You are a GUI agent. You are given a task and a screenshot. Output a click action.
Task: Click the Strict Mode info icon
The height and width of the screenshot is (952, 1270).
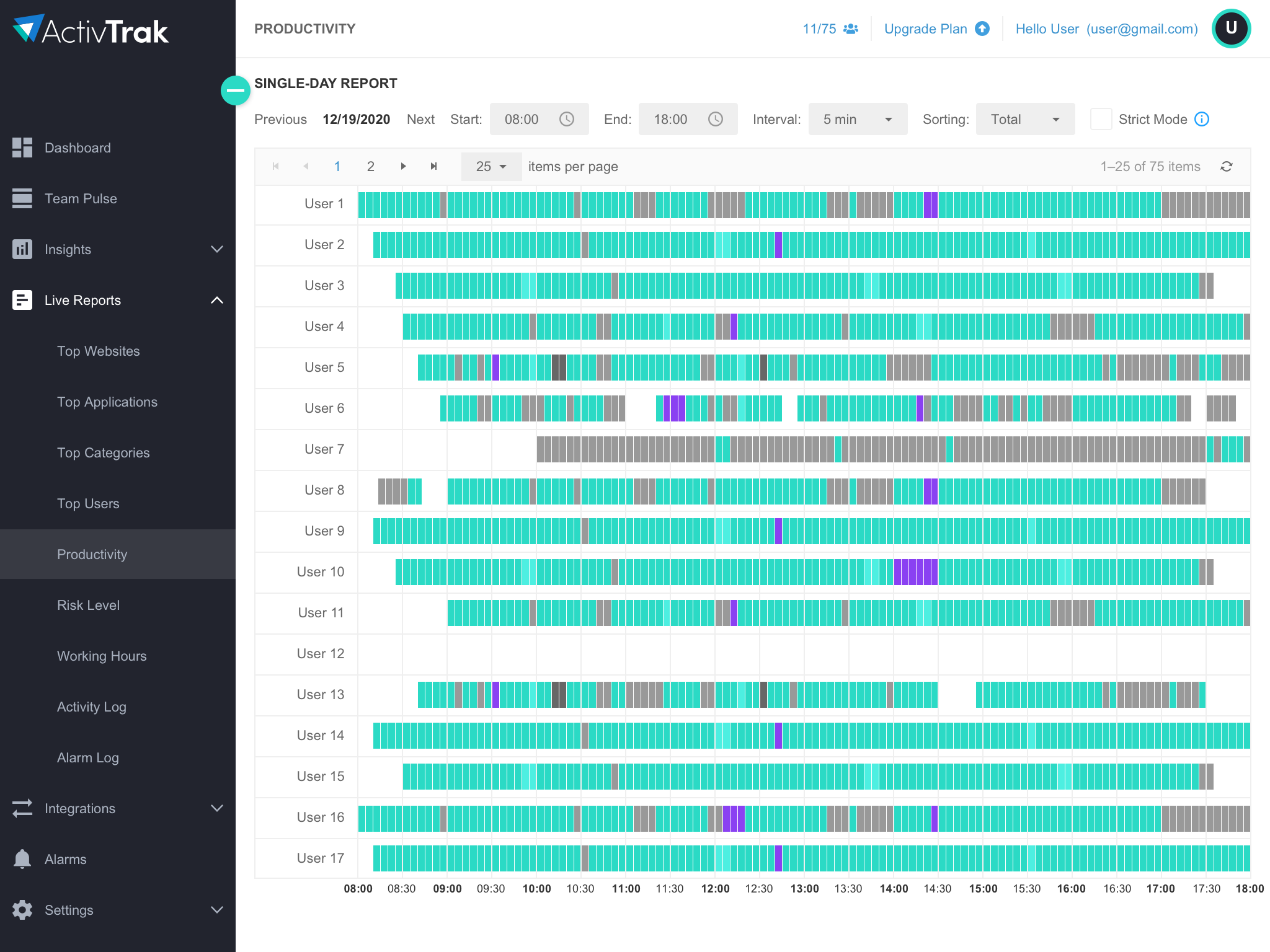point(1202,119)
